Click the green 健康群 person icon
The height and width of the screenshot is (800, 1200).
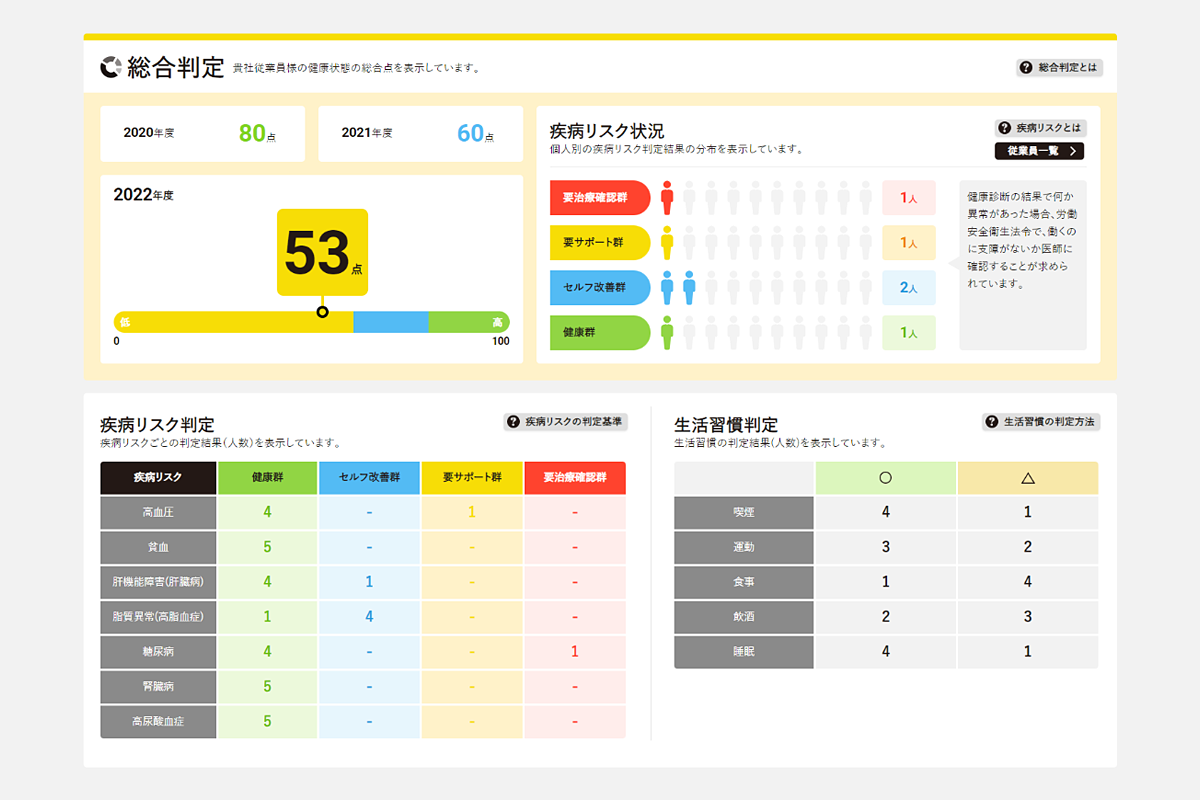(667, 332)
